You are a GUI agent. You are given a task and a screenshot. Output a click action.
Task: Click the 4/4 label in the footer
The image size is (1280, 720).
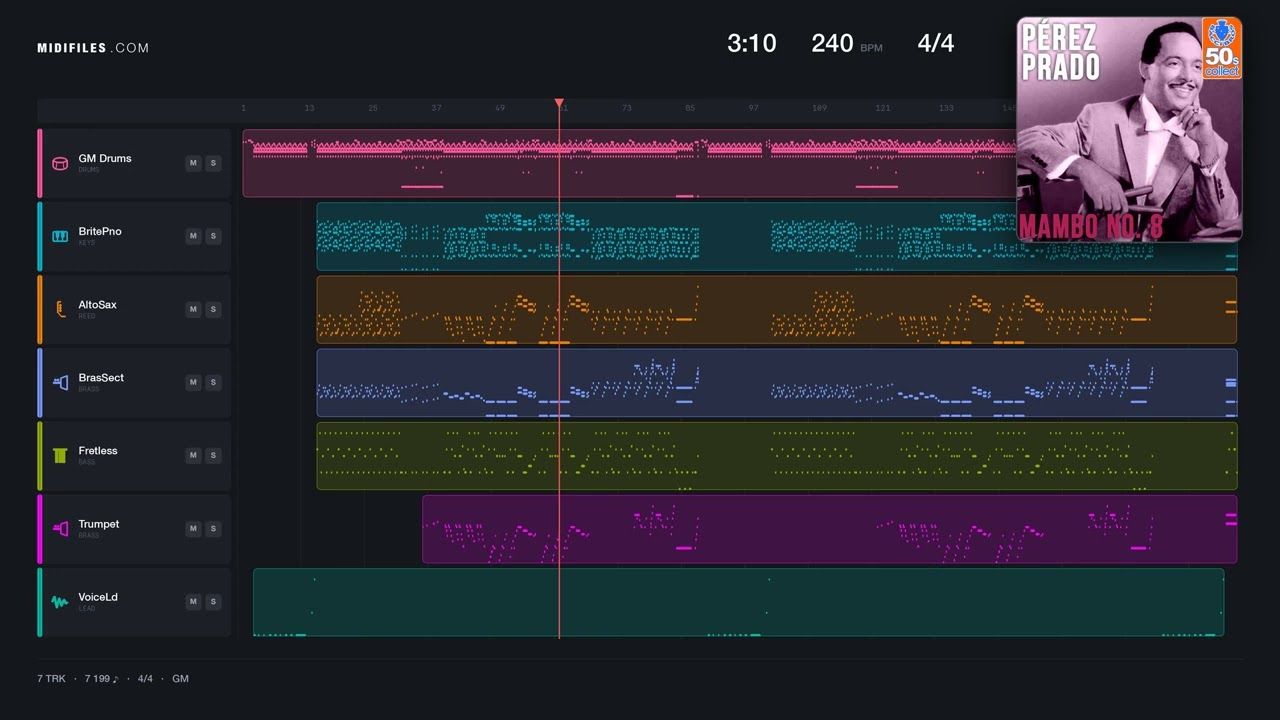pyautogui.click(x=145, y=679)
